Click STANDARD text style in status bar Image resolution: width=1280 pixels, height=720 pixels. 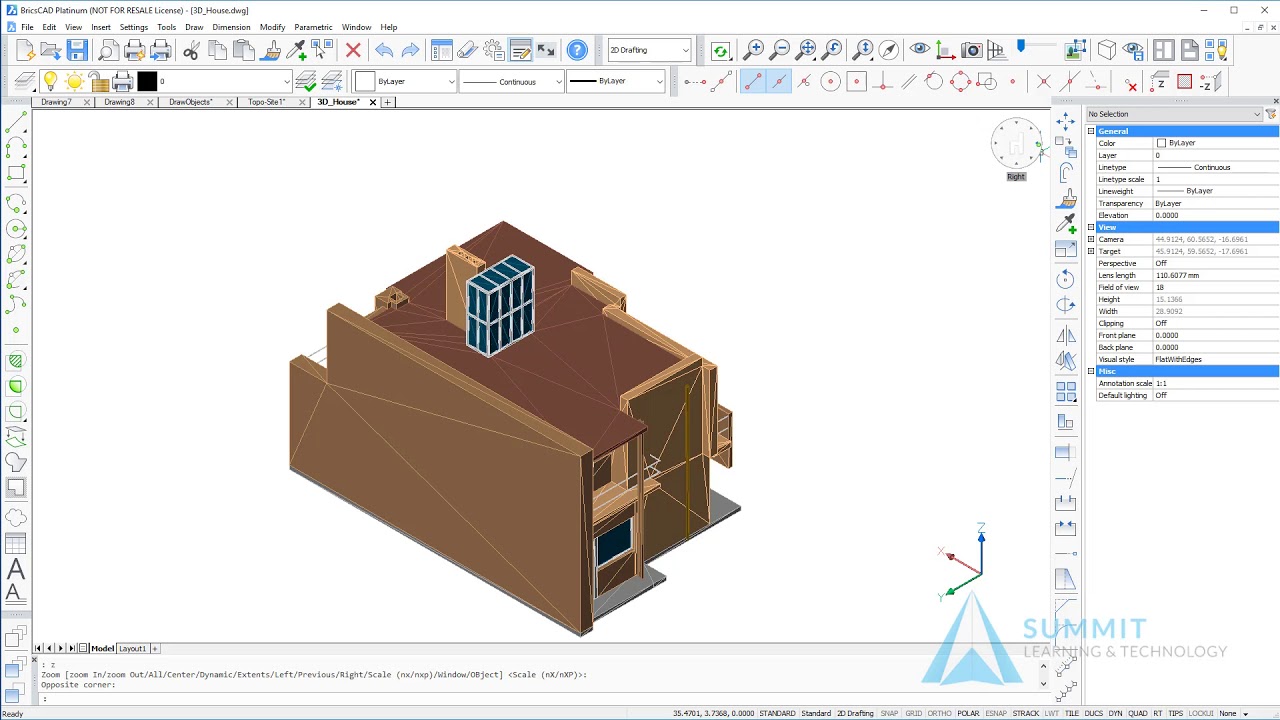[778, 713]
